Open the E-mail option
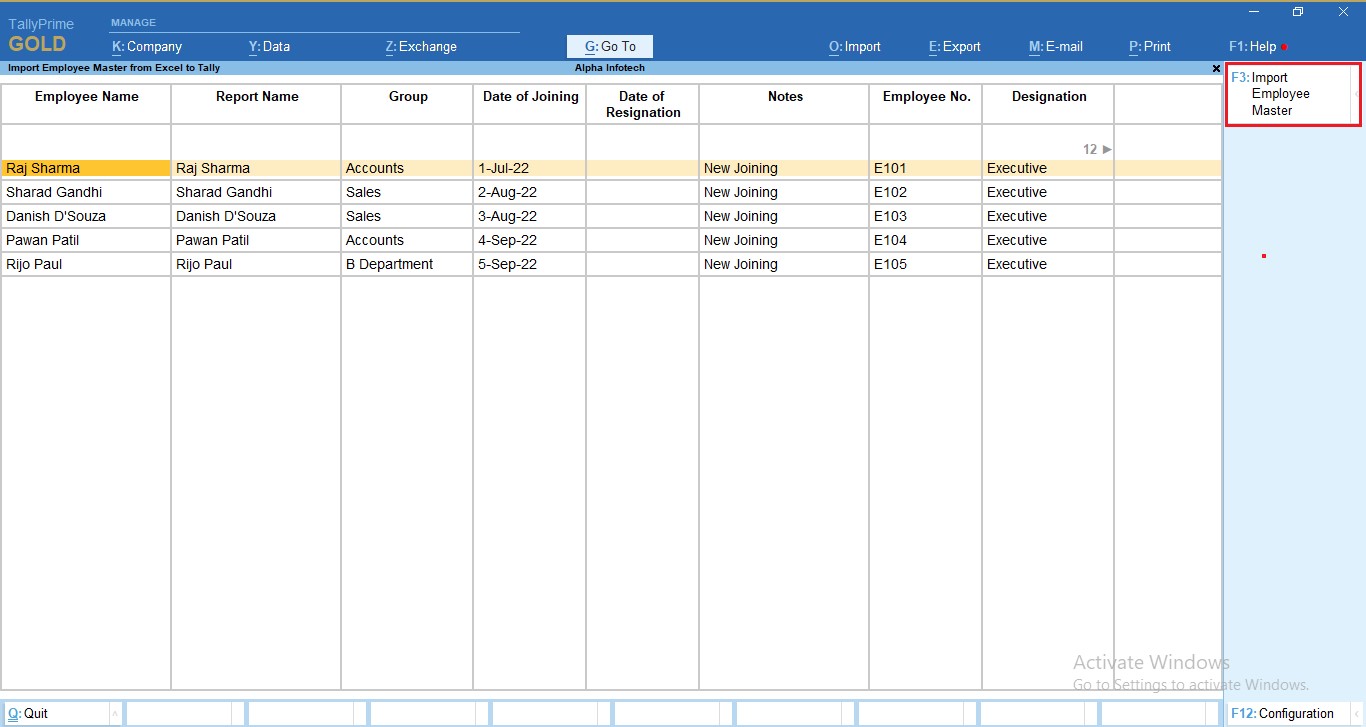 pyautogui.click(x=1056, y=46)
